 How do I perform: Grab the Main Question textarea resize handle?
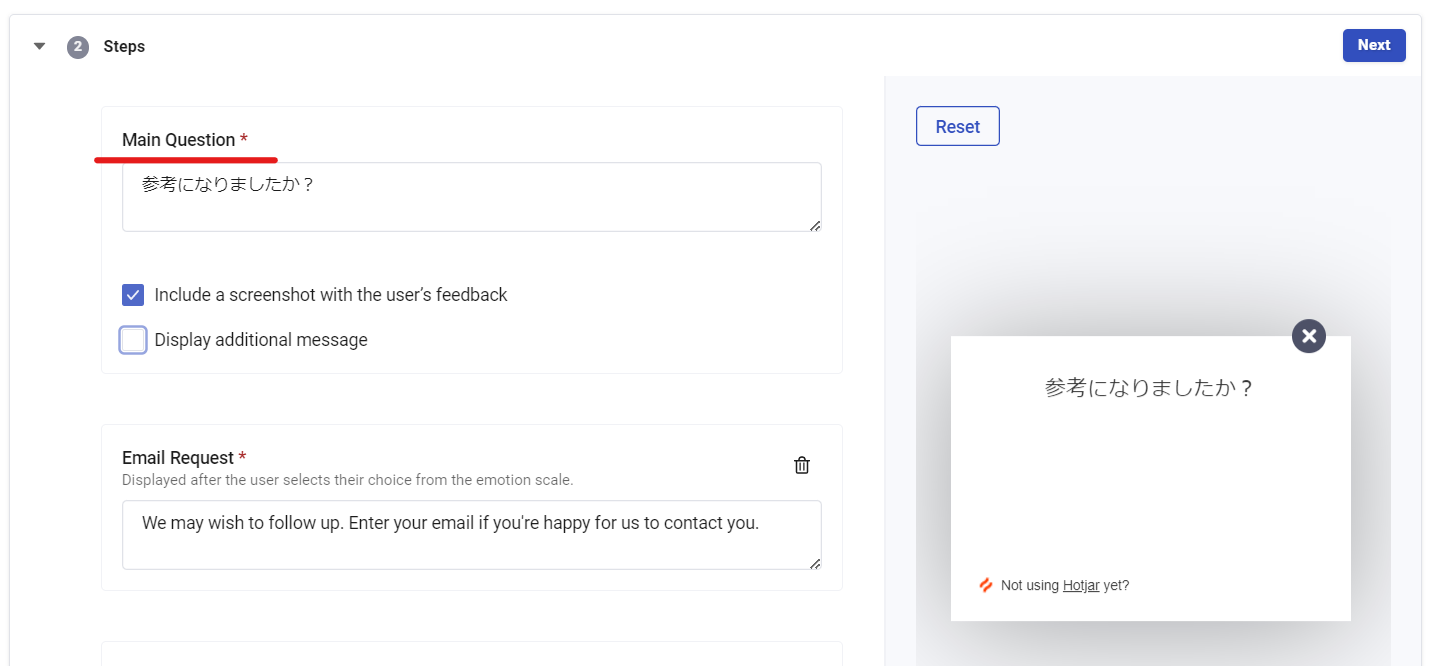click(x=815, y=226)
